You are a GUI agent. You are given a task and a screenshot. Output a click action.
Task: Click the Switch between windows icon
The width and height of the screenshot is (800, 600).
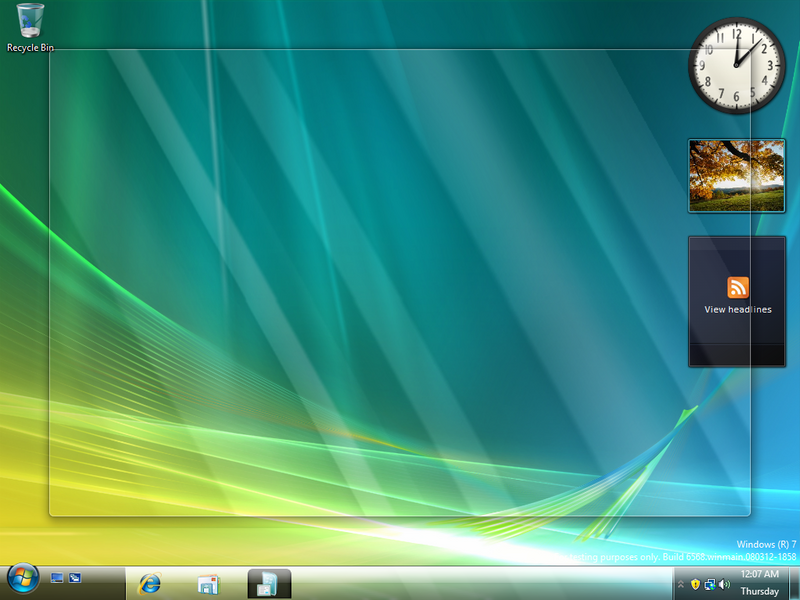[x=75, y=578]
